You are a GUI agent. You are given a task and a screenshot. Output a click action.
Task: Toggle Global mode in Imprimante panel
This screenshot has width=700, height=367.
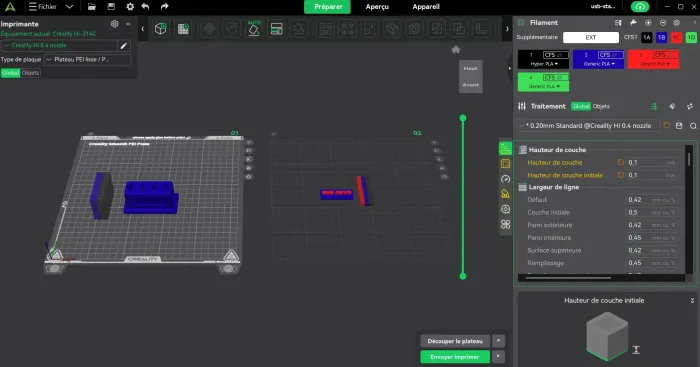point(10,73)
